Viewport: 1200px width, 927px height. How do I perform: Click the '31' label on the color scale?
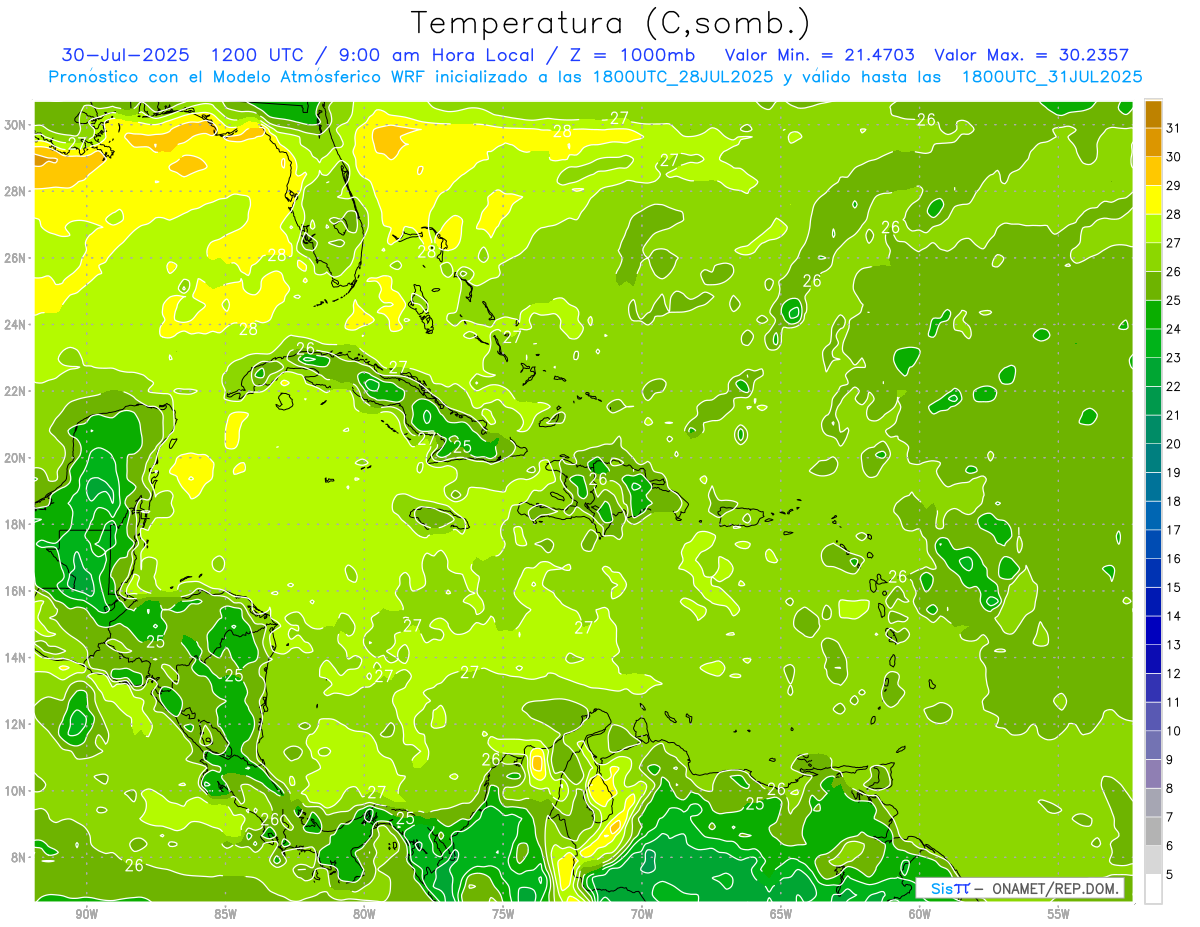click(x=1174, y=128)
